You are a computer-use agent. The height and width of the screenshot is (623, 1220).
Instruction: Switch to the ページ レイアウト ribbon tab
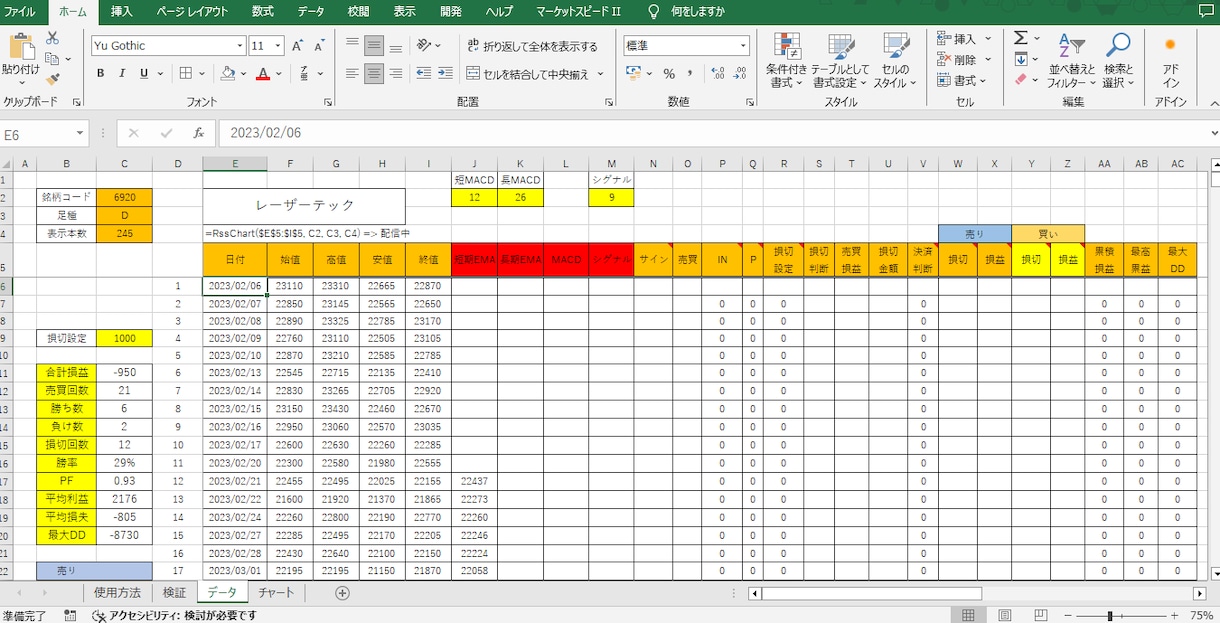point(192,12)
